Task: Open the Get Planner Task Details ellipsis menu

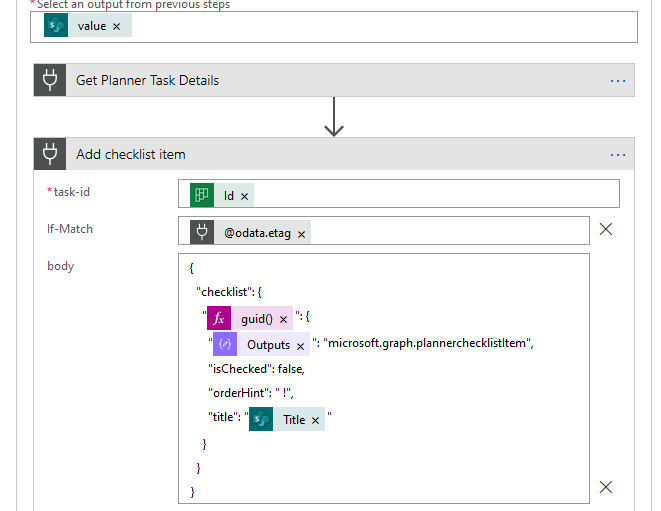Action: pyautogui.click(x=617, y=81)
